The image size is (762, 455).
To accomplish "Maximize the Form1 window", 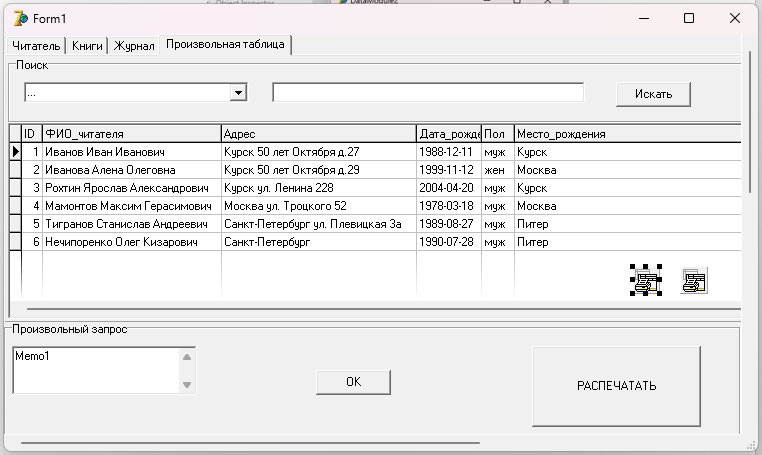I will tap(689, 18).
